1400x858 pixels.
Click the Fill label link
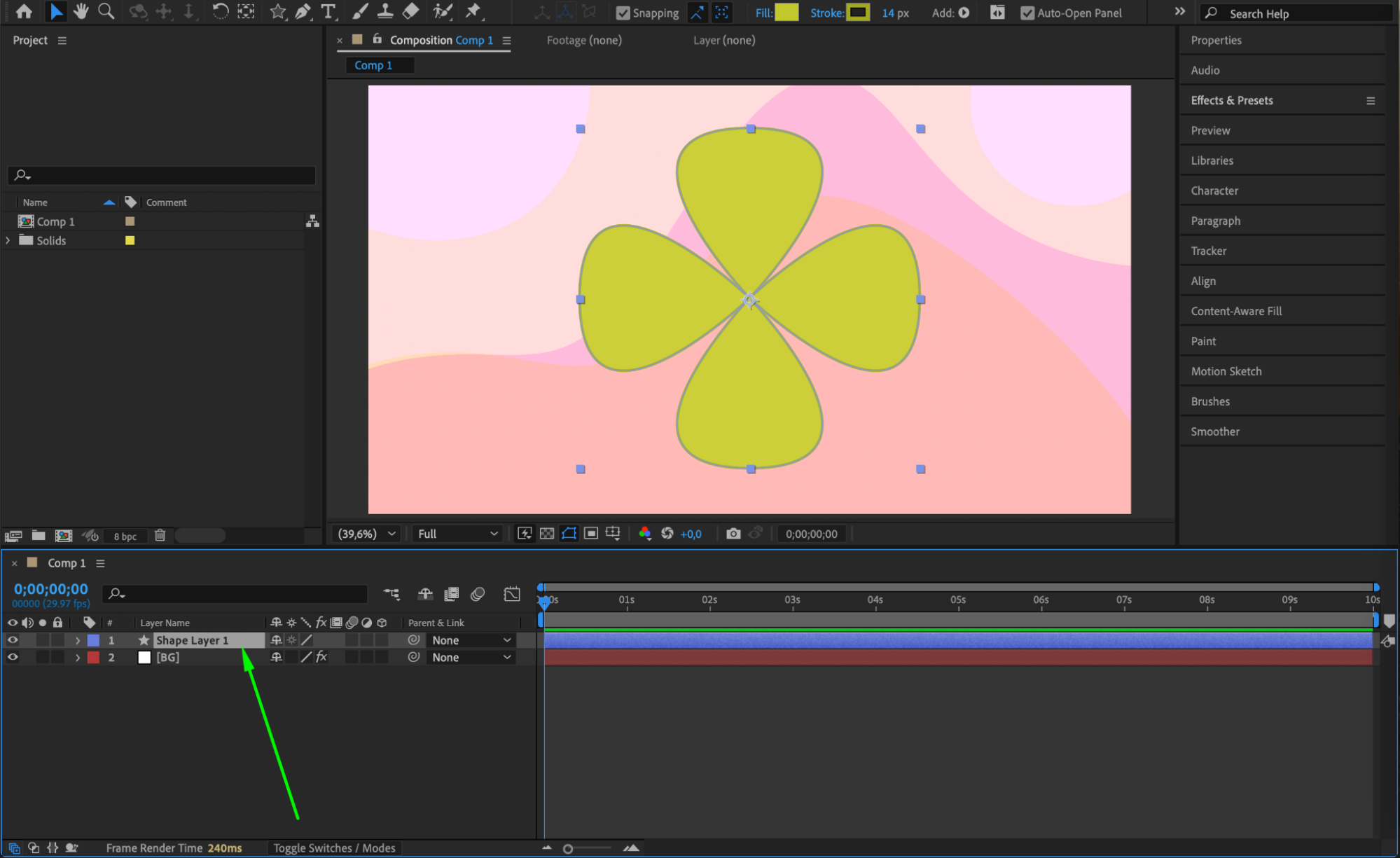coord(763,13)
